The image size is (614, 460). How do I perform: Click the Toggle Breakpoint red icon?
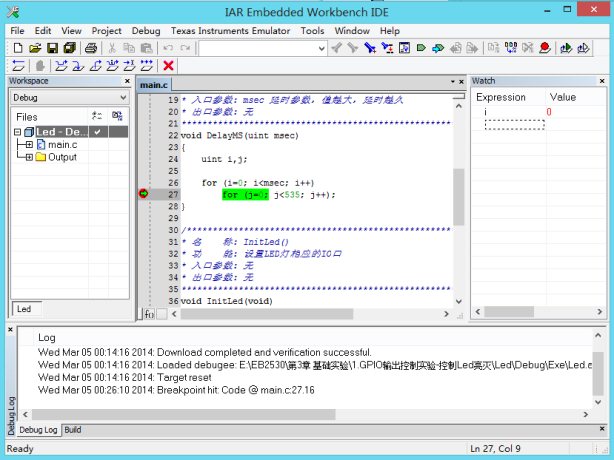click(545, 48)
